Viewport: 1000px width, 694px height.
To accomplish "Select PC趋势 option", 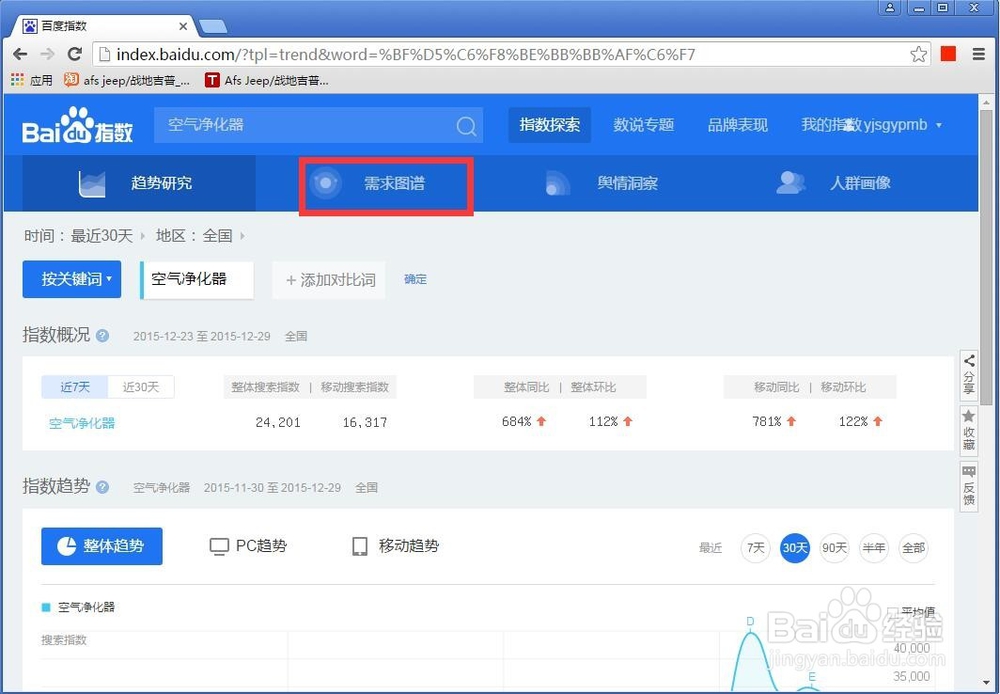I will point(249,546).
